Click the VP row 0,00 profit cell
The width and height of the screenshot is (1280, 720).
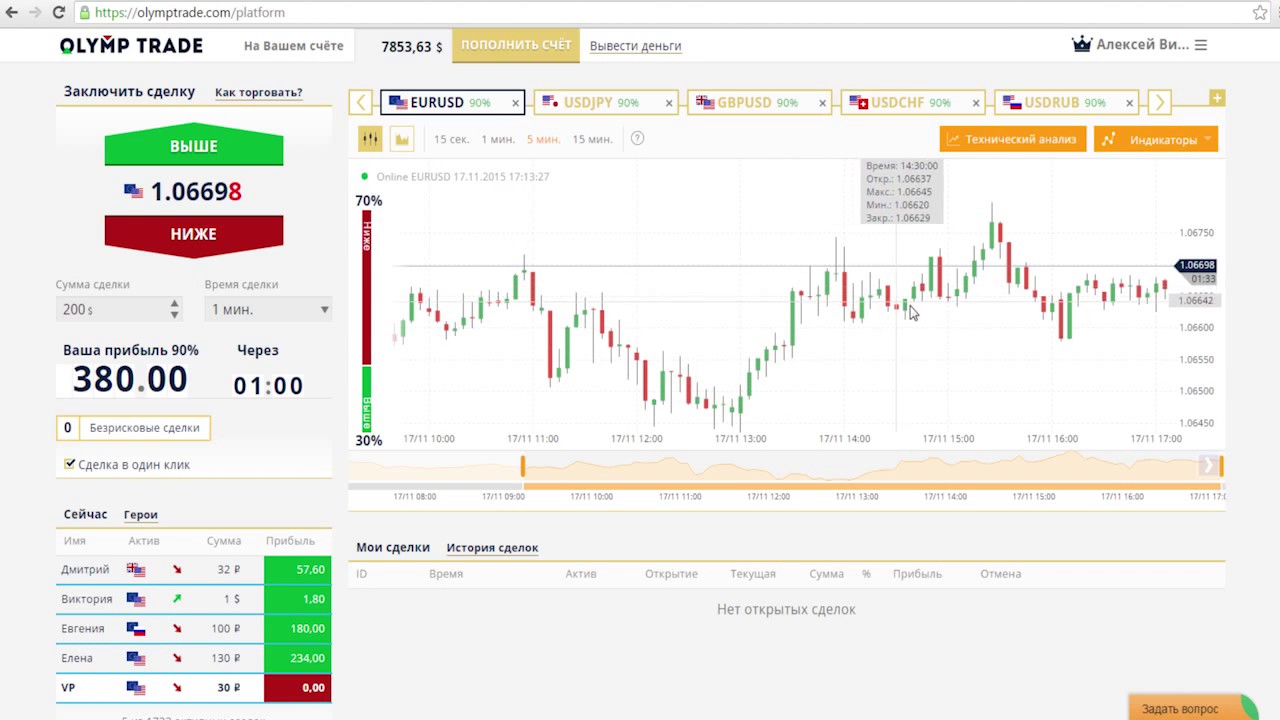click(x=297, y=688)
